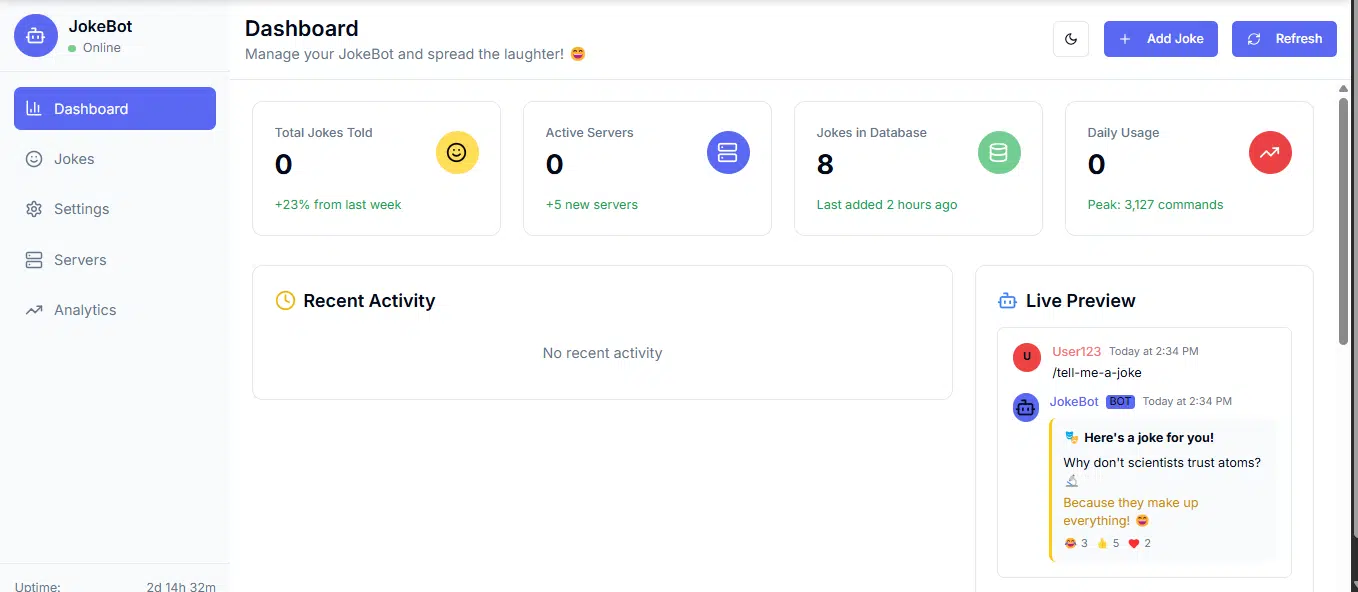Click the red Daily Usage trend icon

point(1270,152)
